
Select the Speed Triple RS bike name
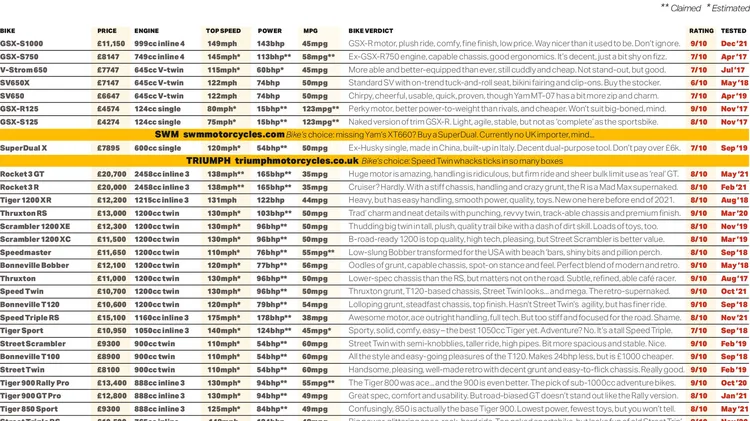click(x=30, y=317)
